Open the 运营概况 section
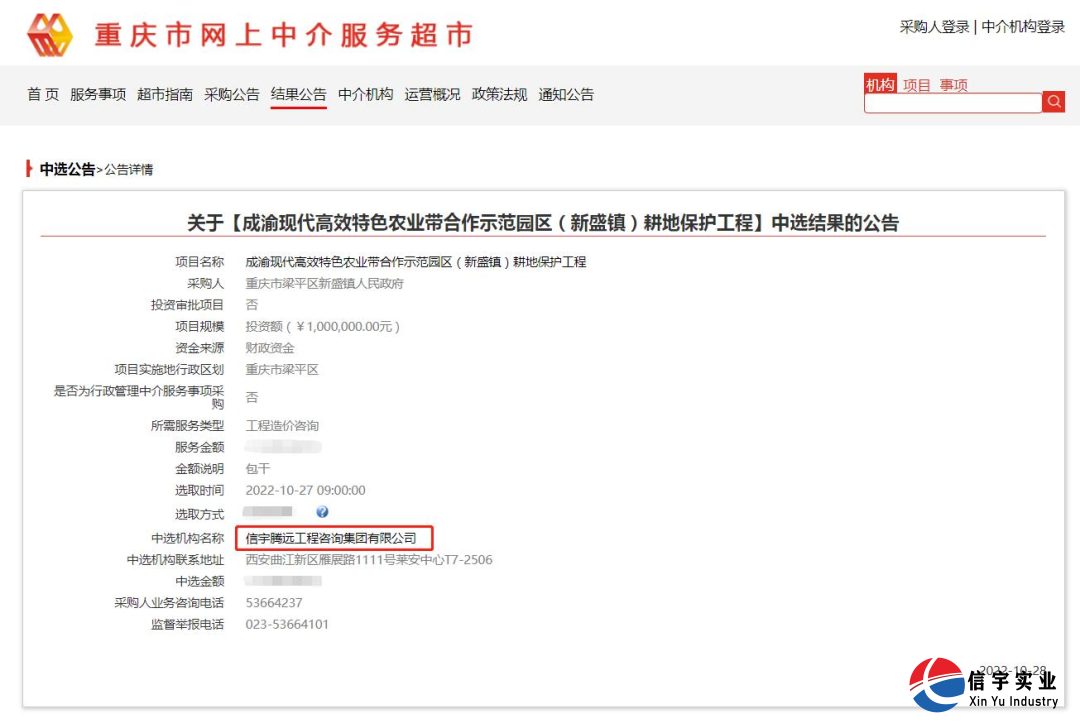 click(432, 94)
